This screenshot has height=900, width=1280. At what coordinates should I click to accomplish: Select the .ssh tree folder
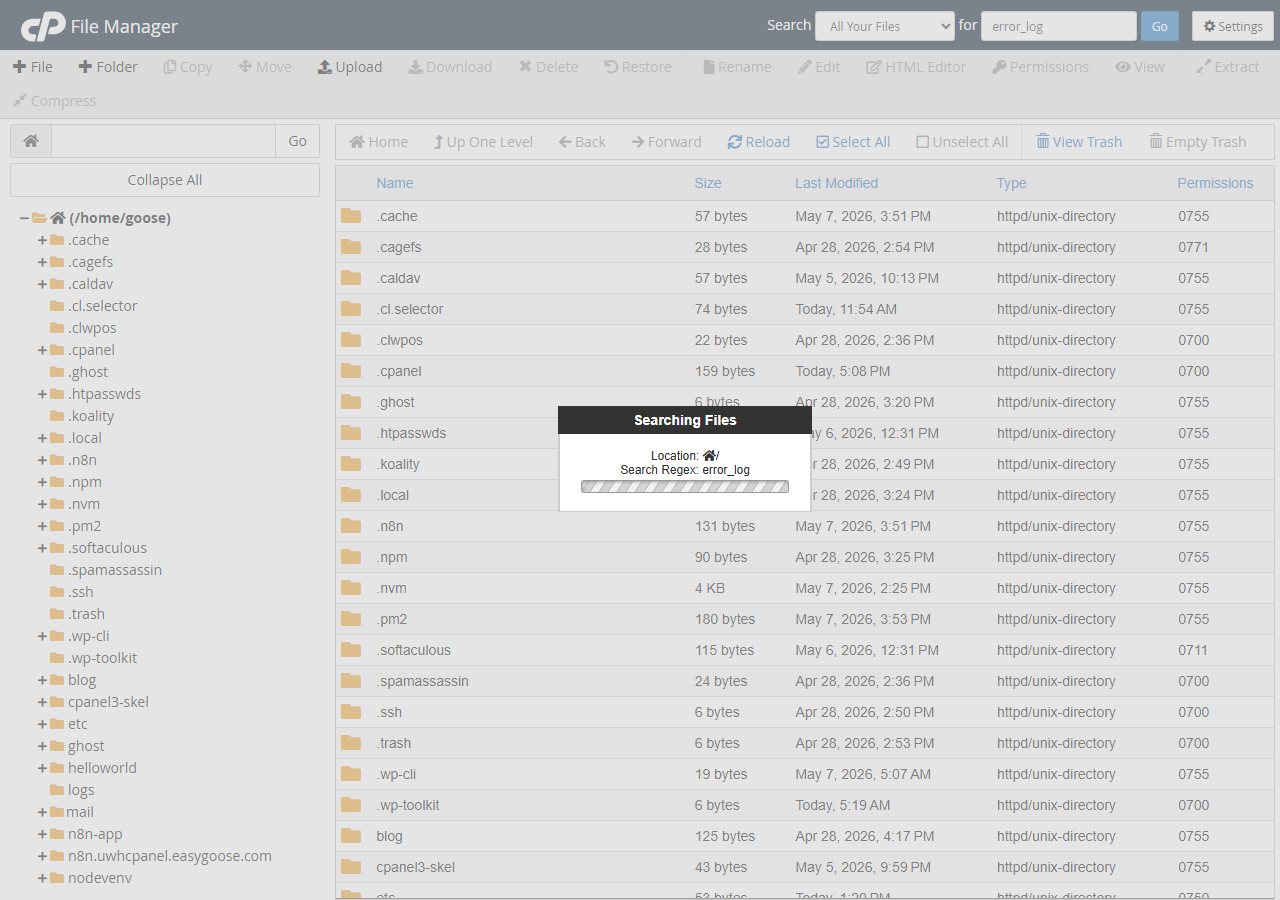81,592
